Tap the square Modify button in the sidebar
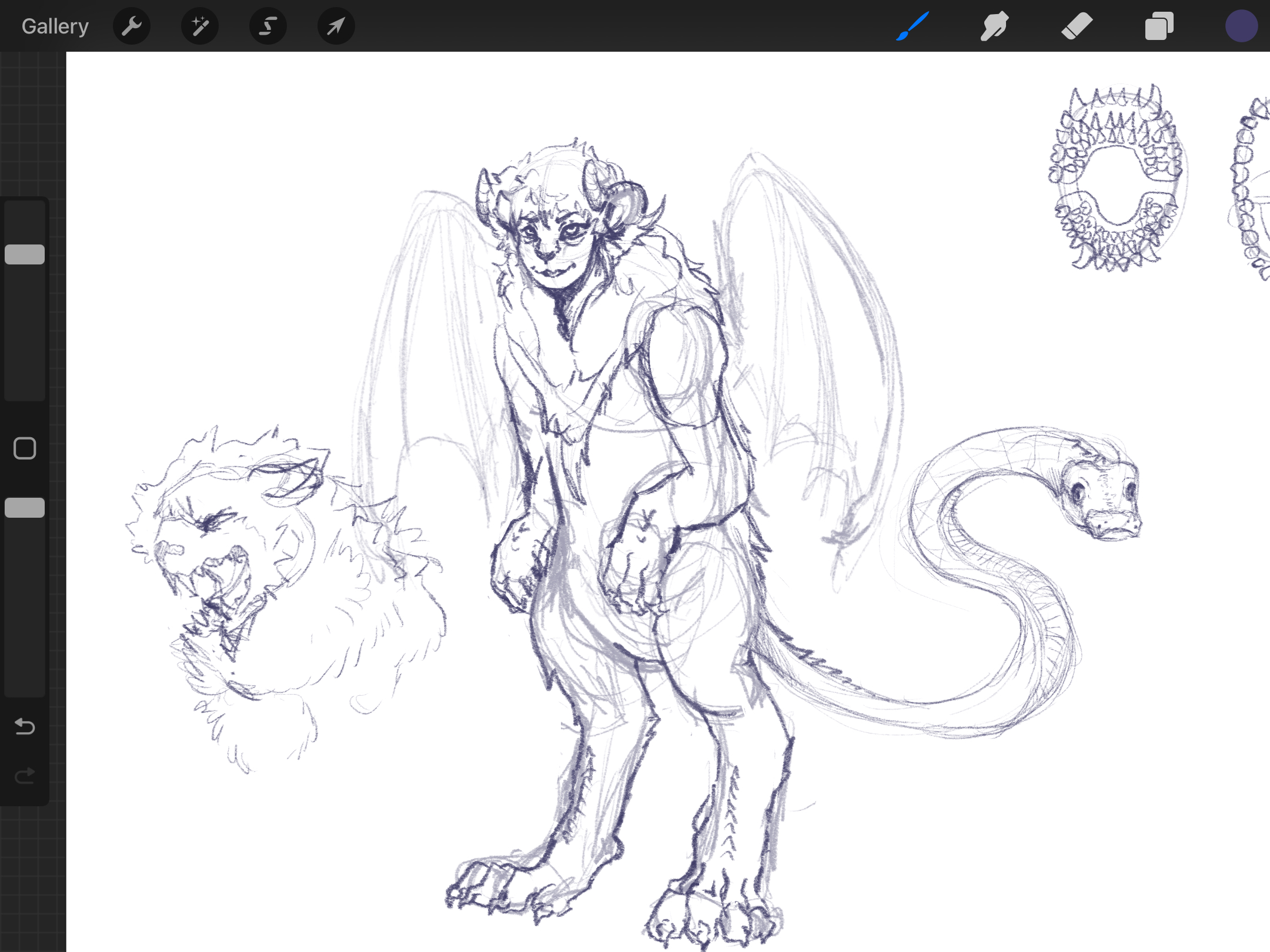Viewport: 1270px width, 952px height. pyautogui.click(x=25, y=448)
